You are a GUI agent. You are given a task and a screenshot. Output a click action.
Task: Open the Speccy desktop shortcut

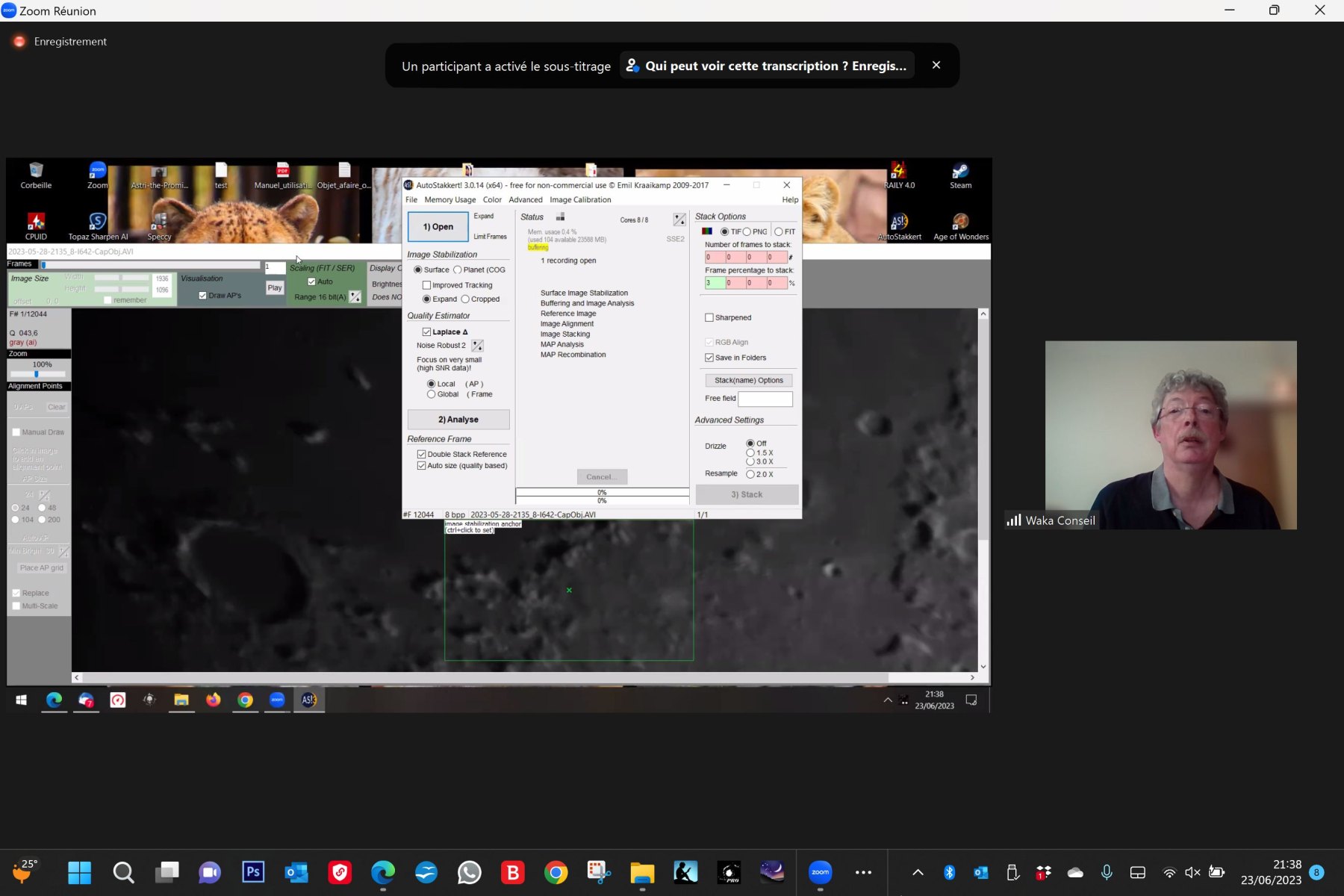click(x=159, y=227)
